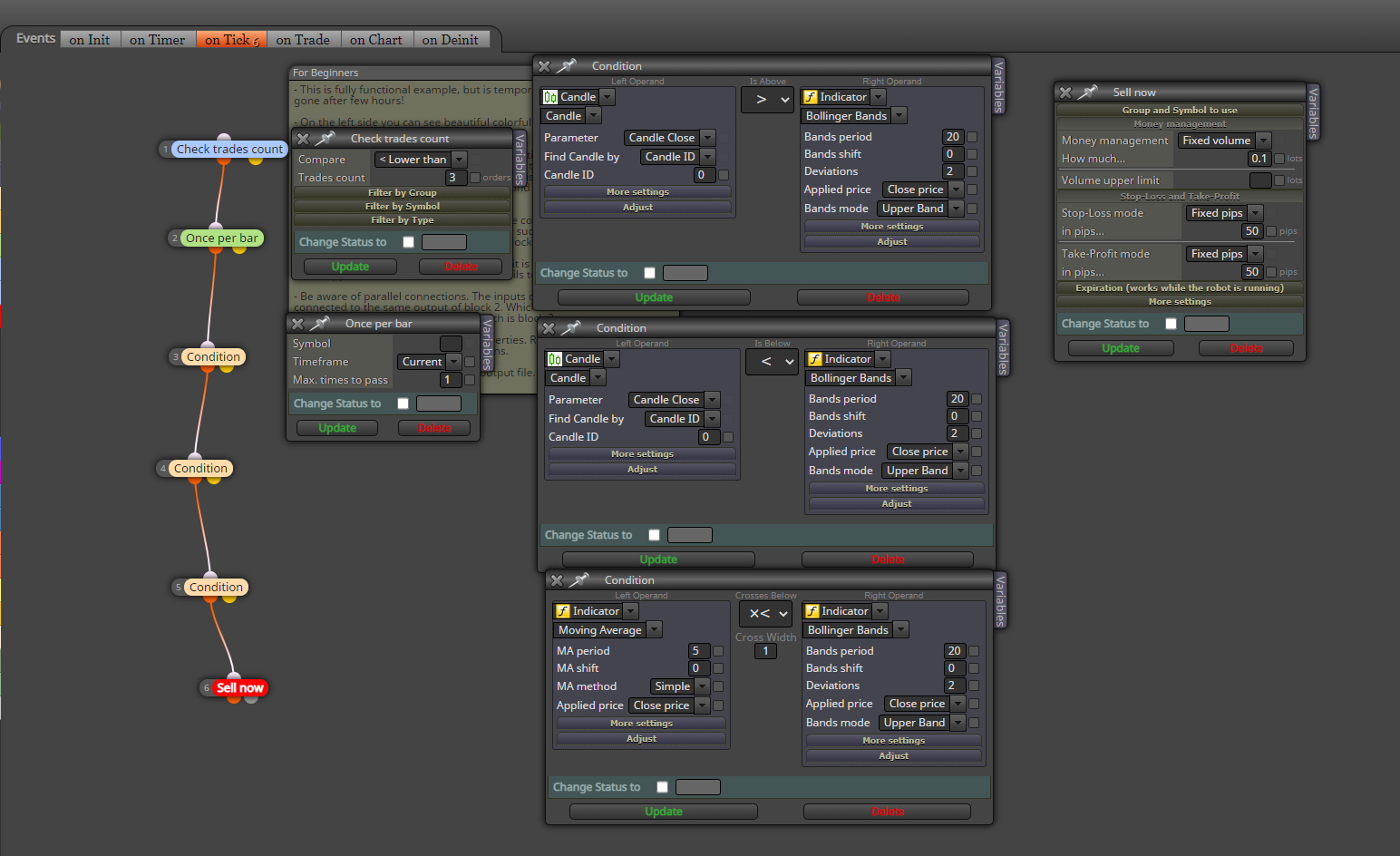Viewport: 1400px width, 856px height.
Task: Click candle icon in Is Below condition
Action: [555, 359]
